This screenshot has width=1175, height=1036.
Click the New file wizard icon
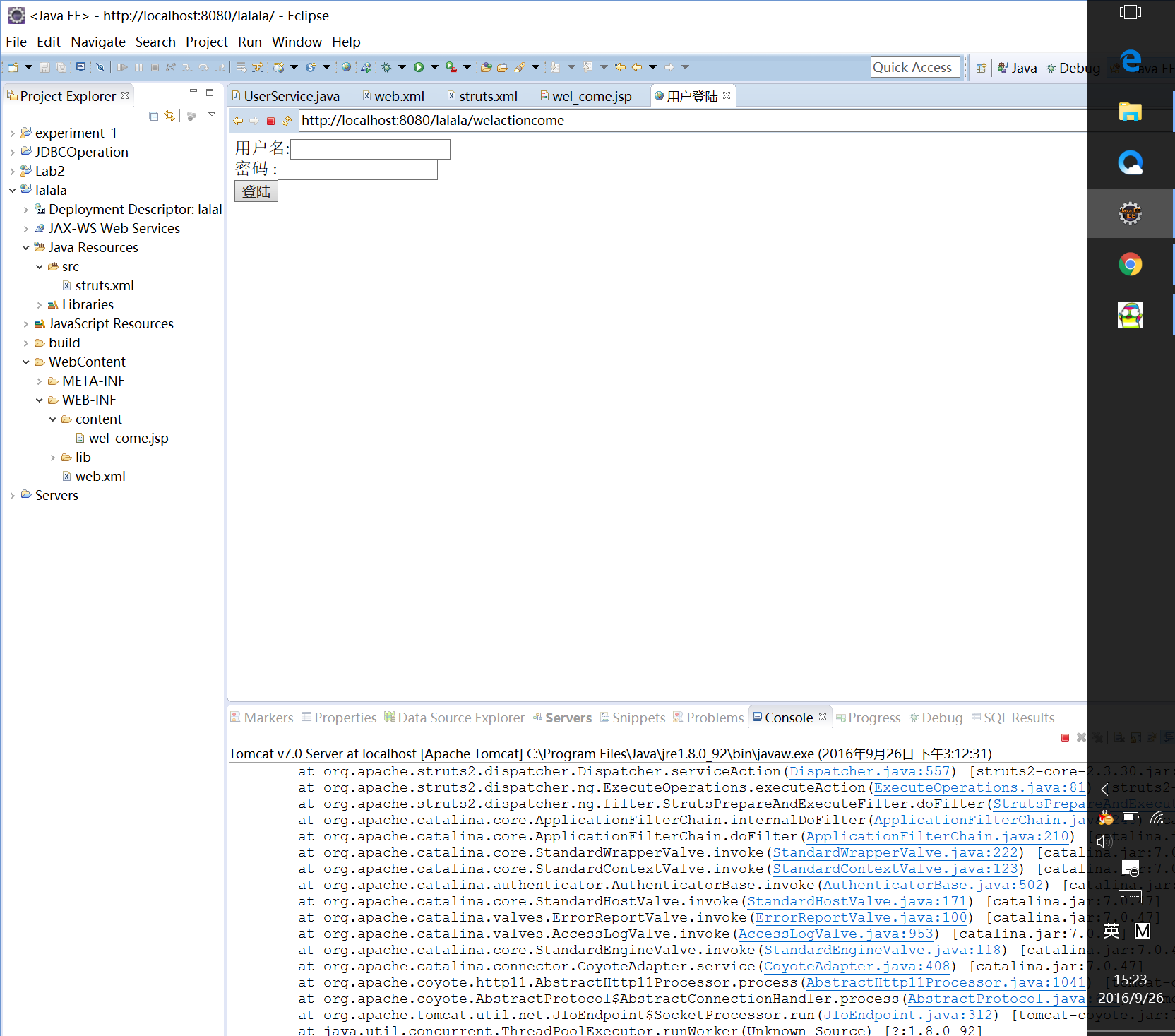click(x=13, y=67)
